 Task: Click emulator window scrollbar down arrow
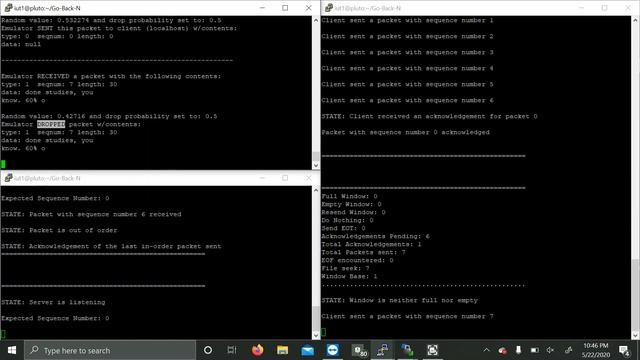[316, 165]
